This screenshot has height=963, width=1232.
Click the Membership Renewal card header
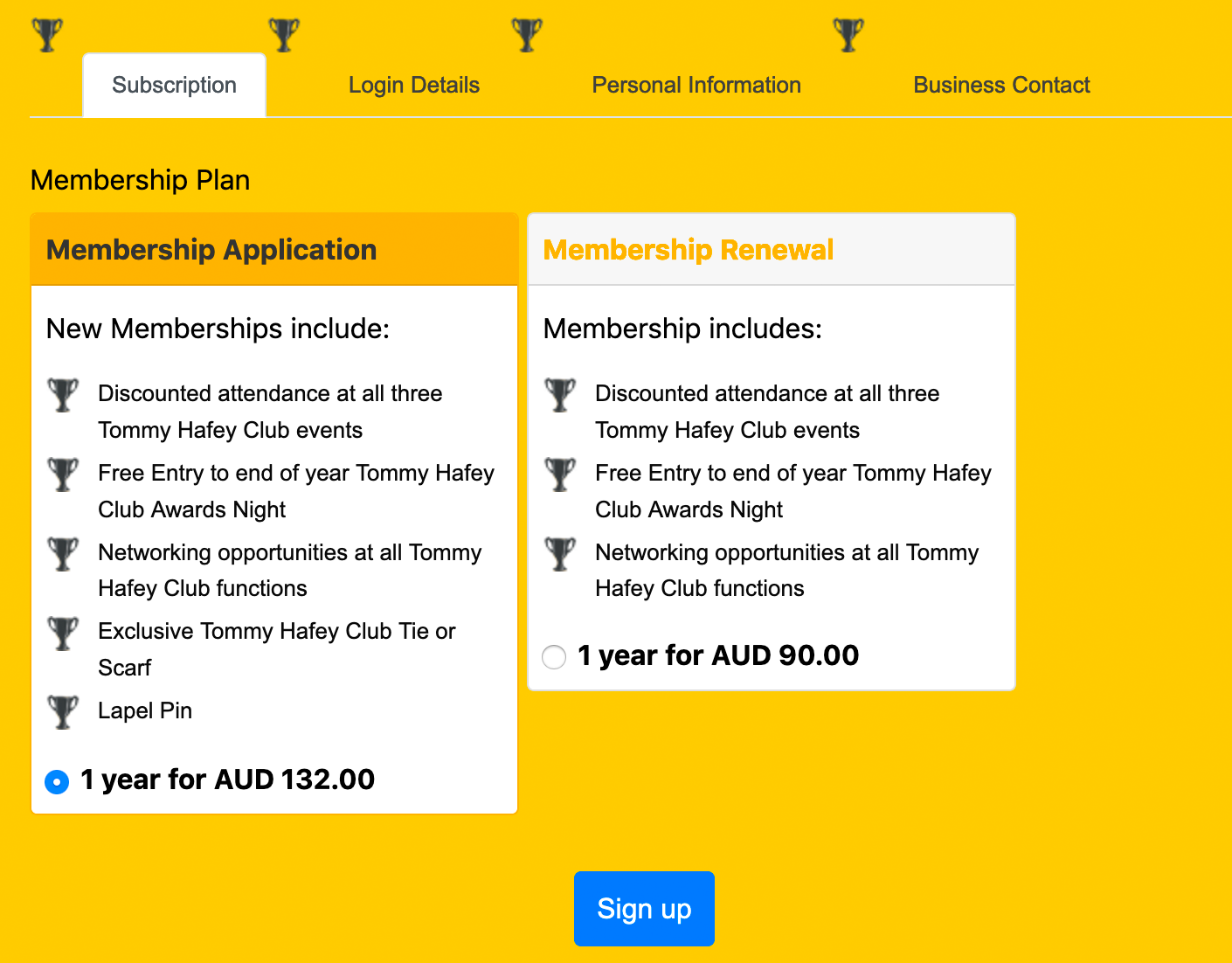click(772, 250)
